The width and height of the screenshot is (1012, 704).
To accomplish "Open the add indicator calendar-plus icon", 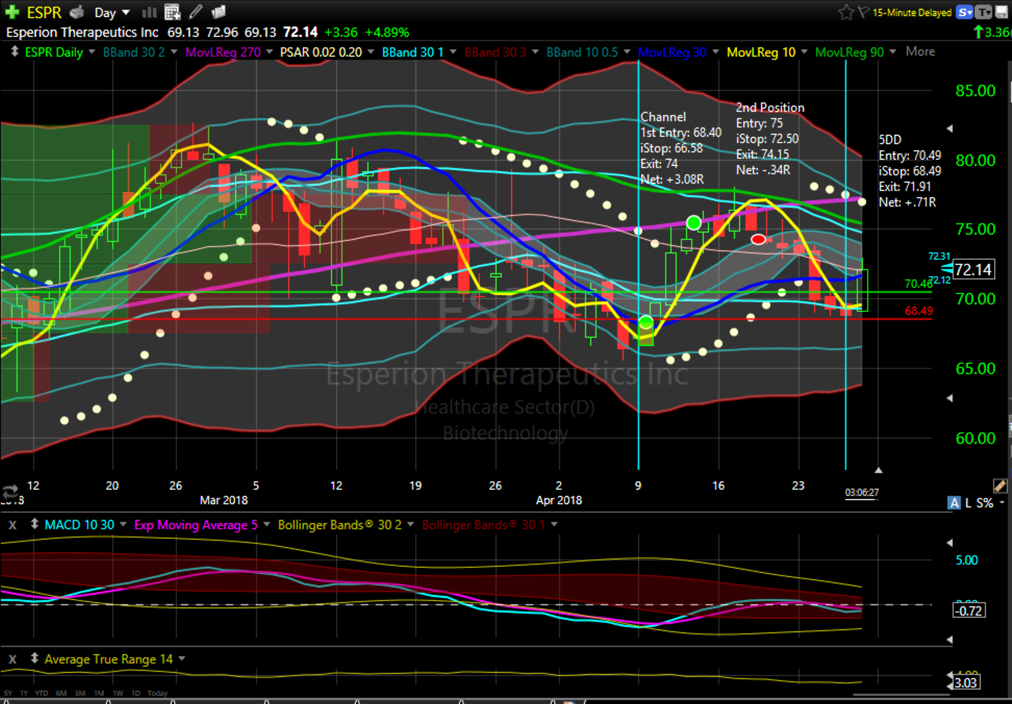I will tap(172, 12).
